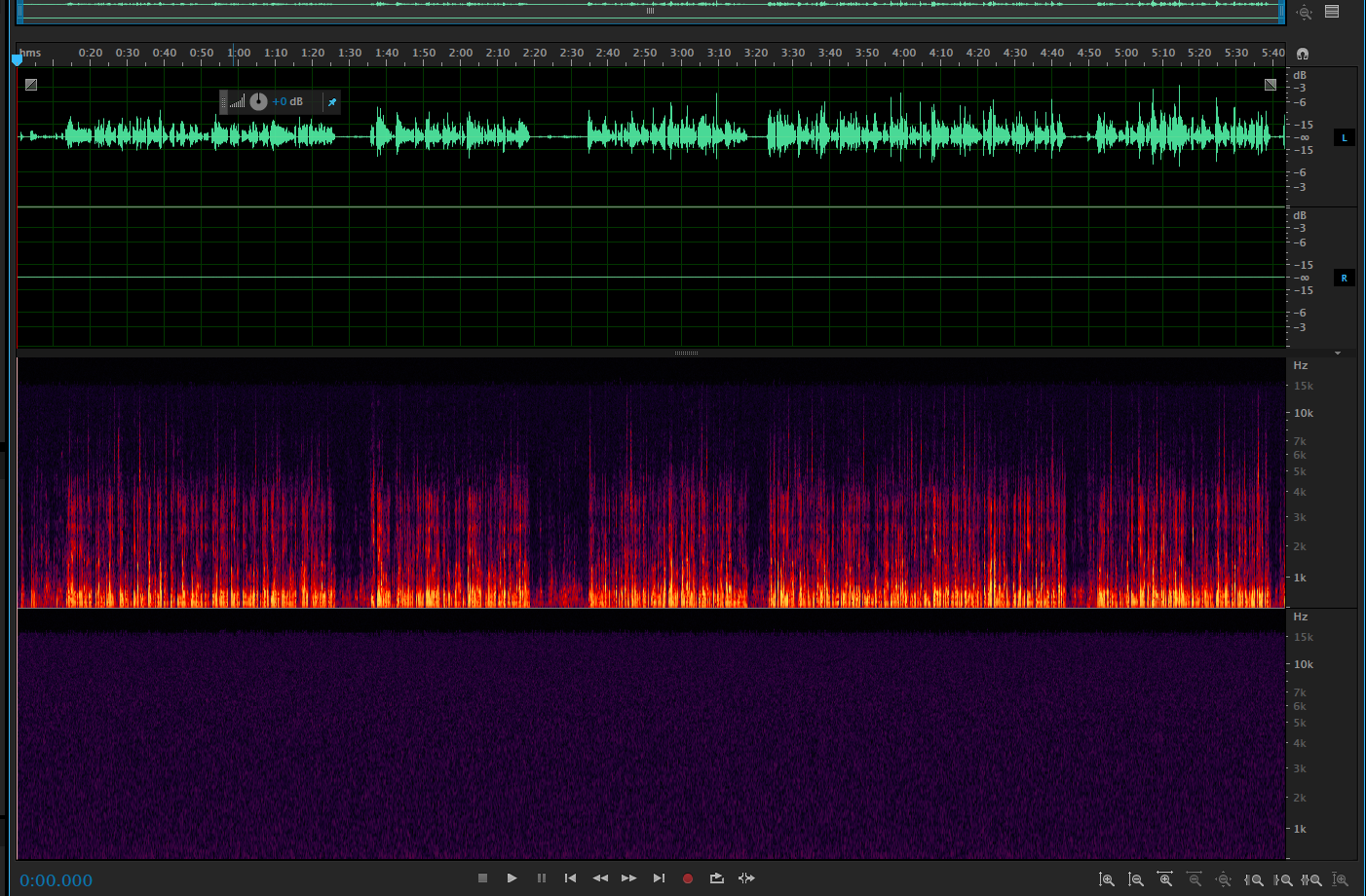Move playhead to next marker
This screenshot has width=1366, height=896.
659,878
